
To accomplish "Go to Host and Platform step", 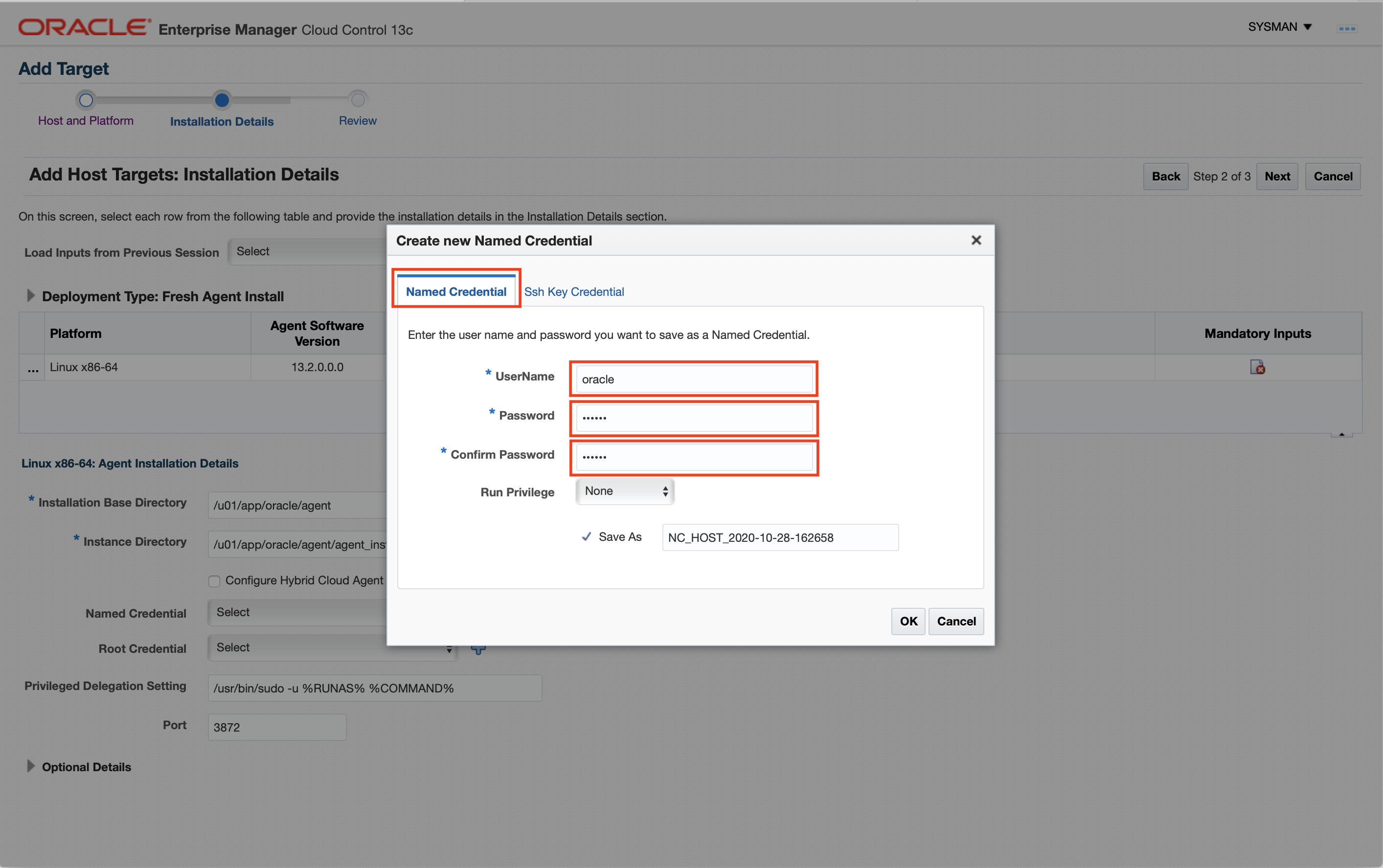I will tap(86, 121).
